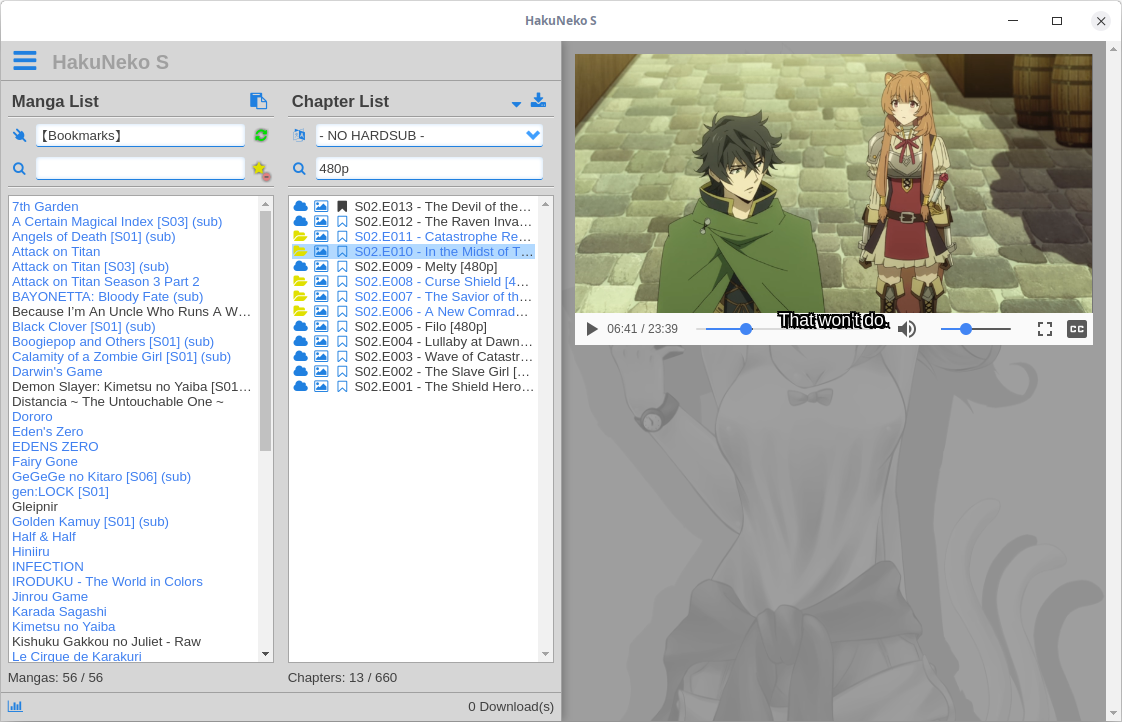1122x722 pixels.
Task: Click the sort order arrow above Chapter List
Action: pos(516,103)
